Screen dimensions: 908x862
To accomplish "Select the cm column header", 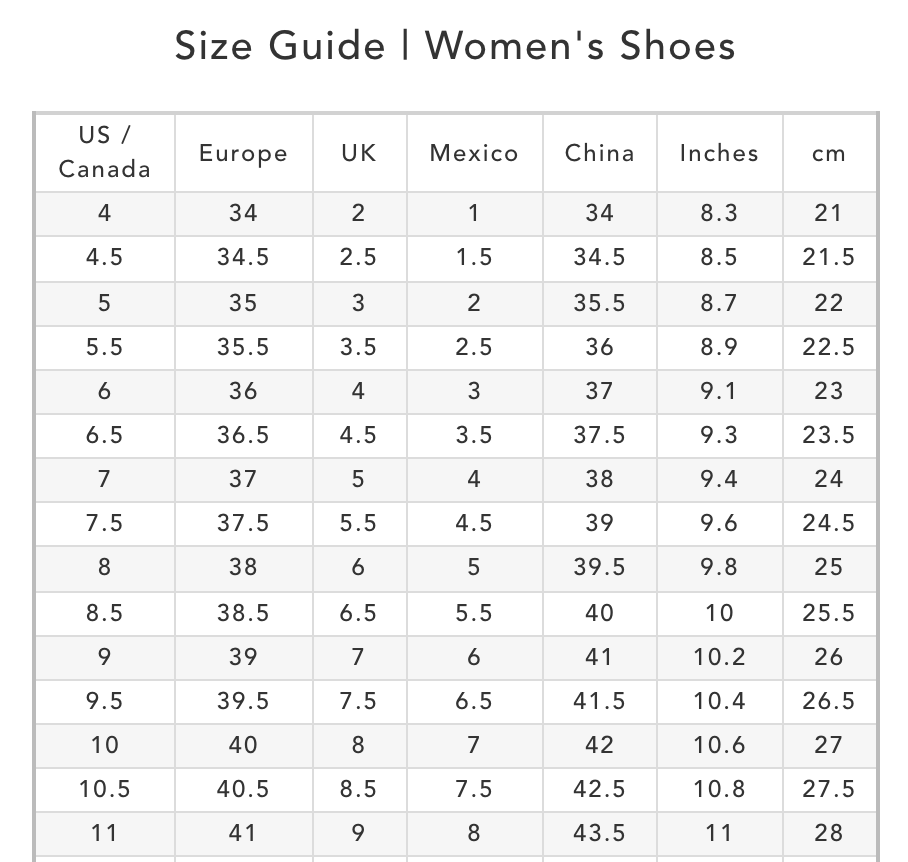I will click(x=829, y=153).
